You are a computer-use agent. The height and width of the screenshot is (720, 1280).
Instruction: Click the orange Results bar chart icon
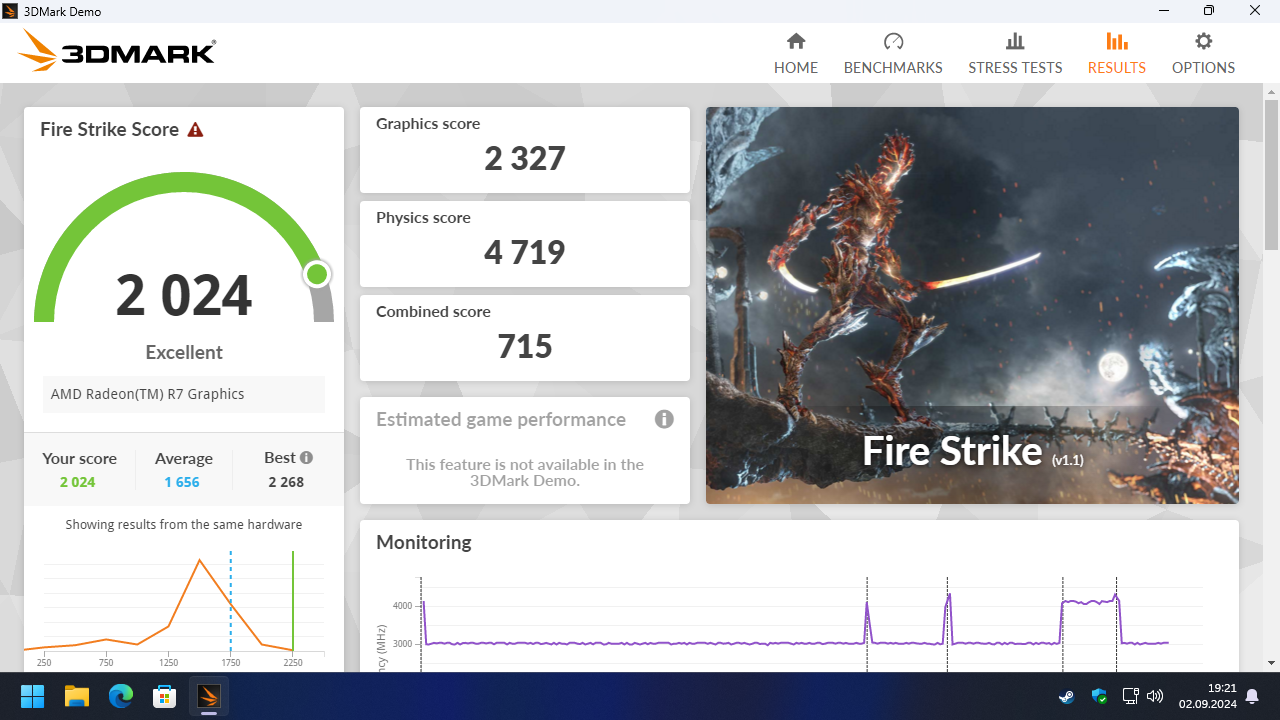tap(1116, 41)
